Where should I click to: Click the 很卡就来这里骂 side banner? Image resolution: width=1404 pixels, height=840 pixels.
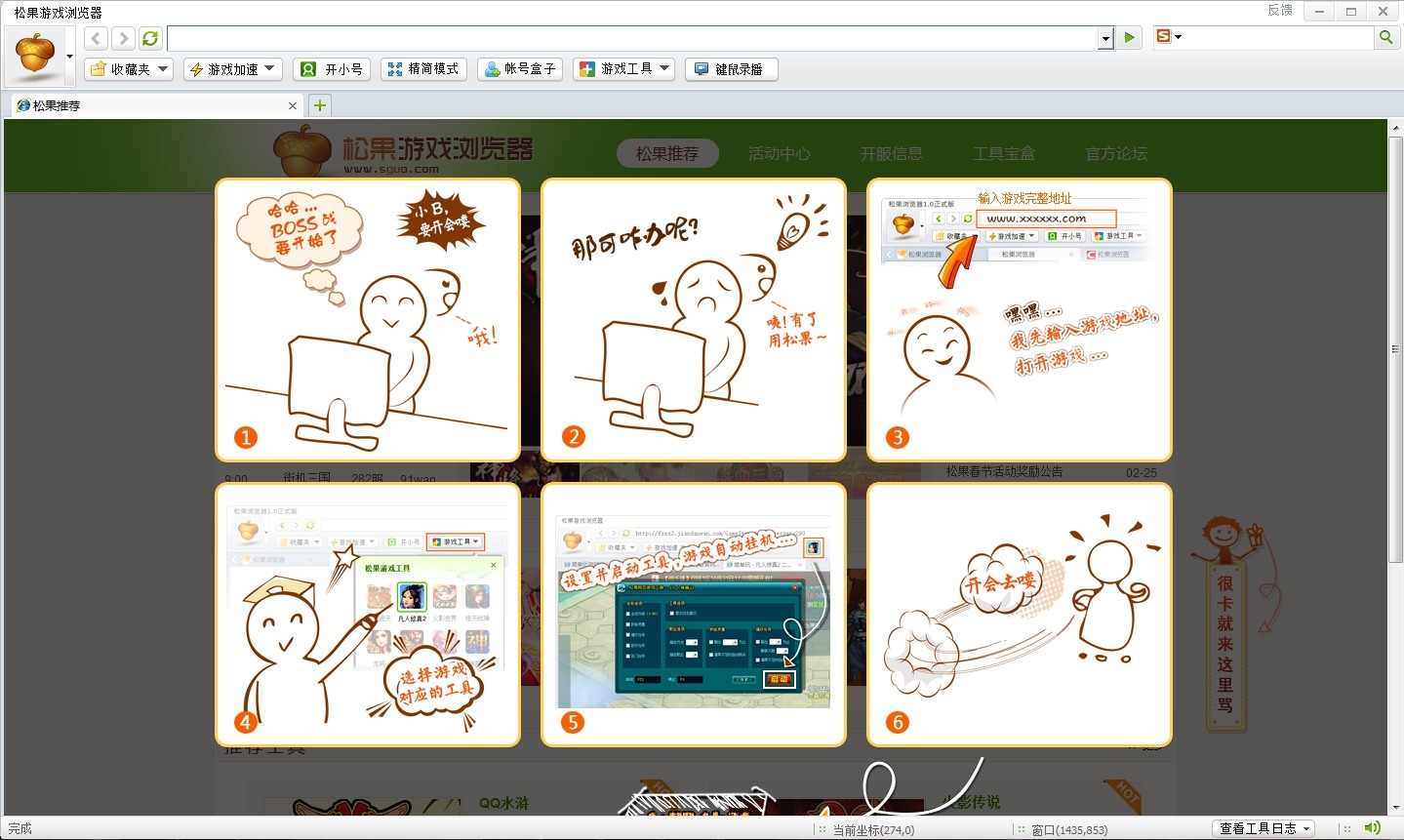point(1225,644)
